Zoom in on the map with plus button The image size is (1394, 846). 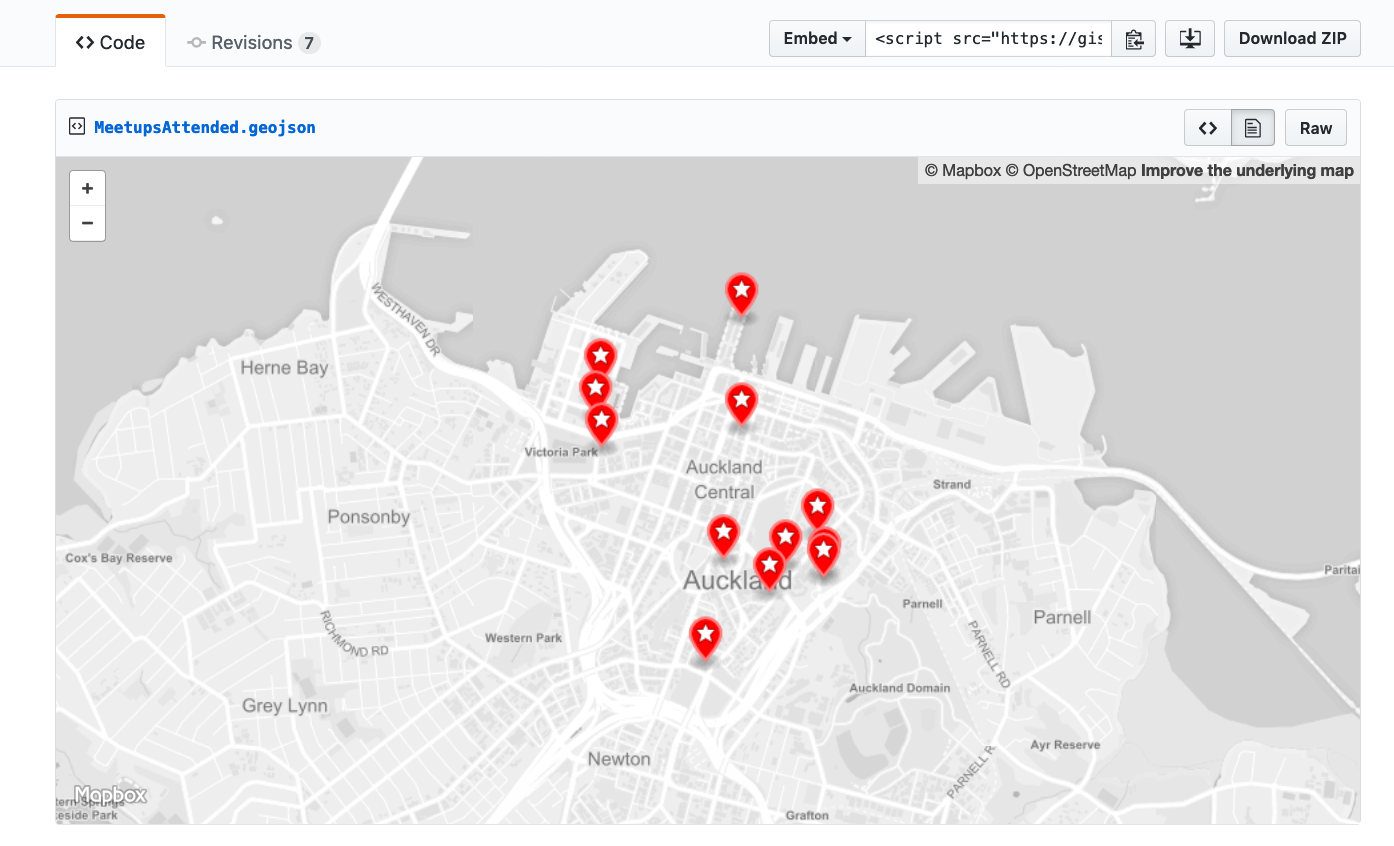[x=87, y=188]
